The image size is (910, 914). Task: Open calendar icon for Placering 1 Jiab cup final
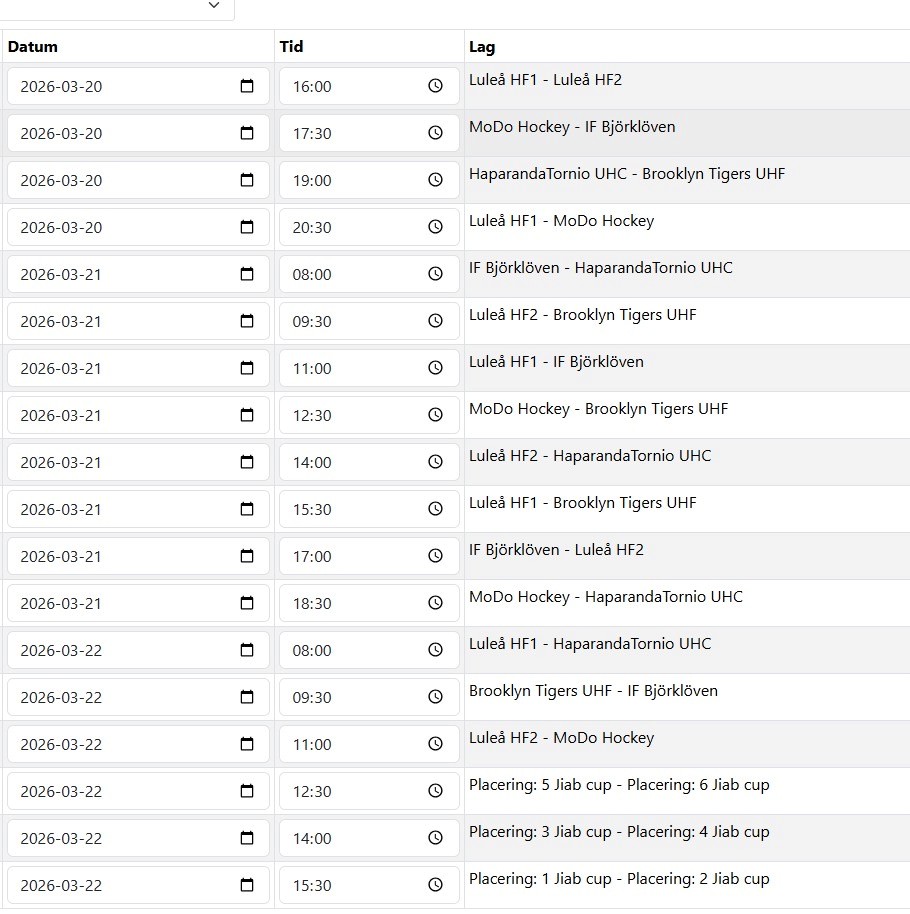[x=247, y=885]
